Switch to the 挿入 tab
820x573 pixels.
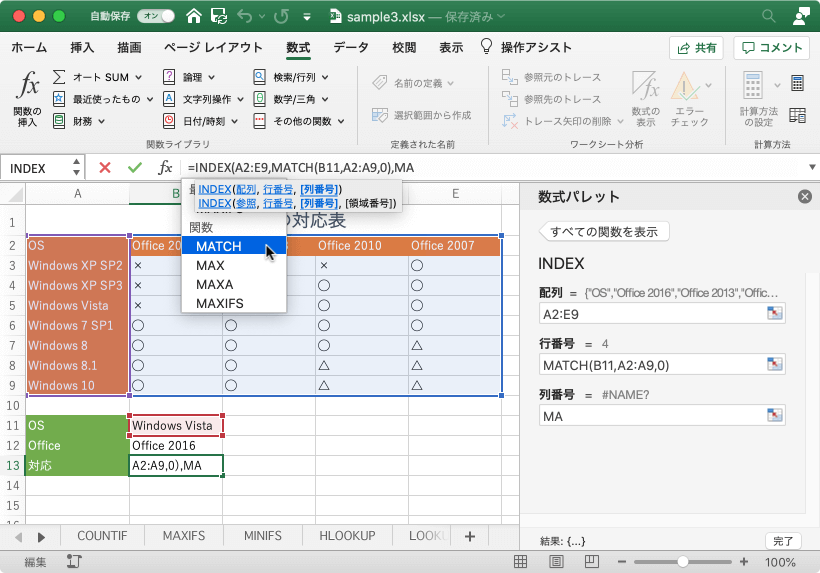pos(82,48)
